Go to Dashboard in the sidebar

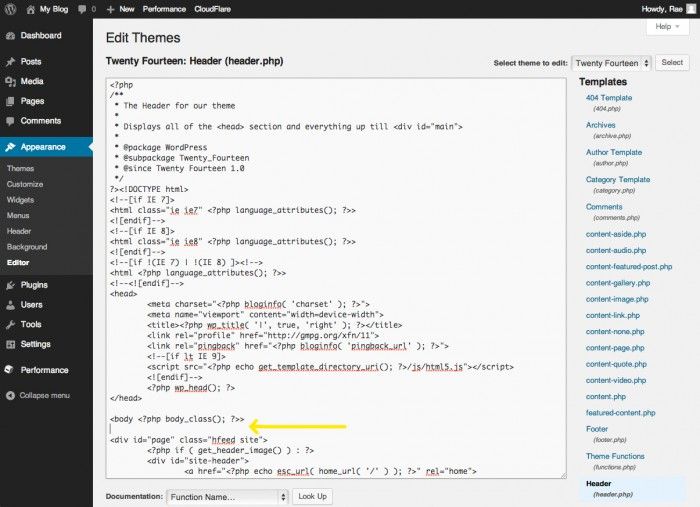[41, 36]
